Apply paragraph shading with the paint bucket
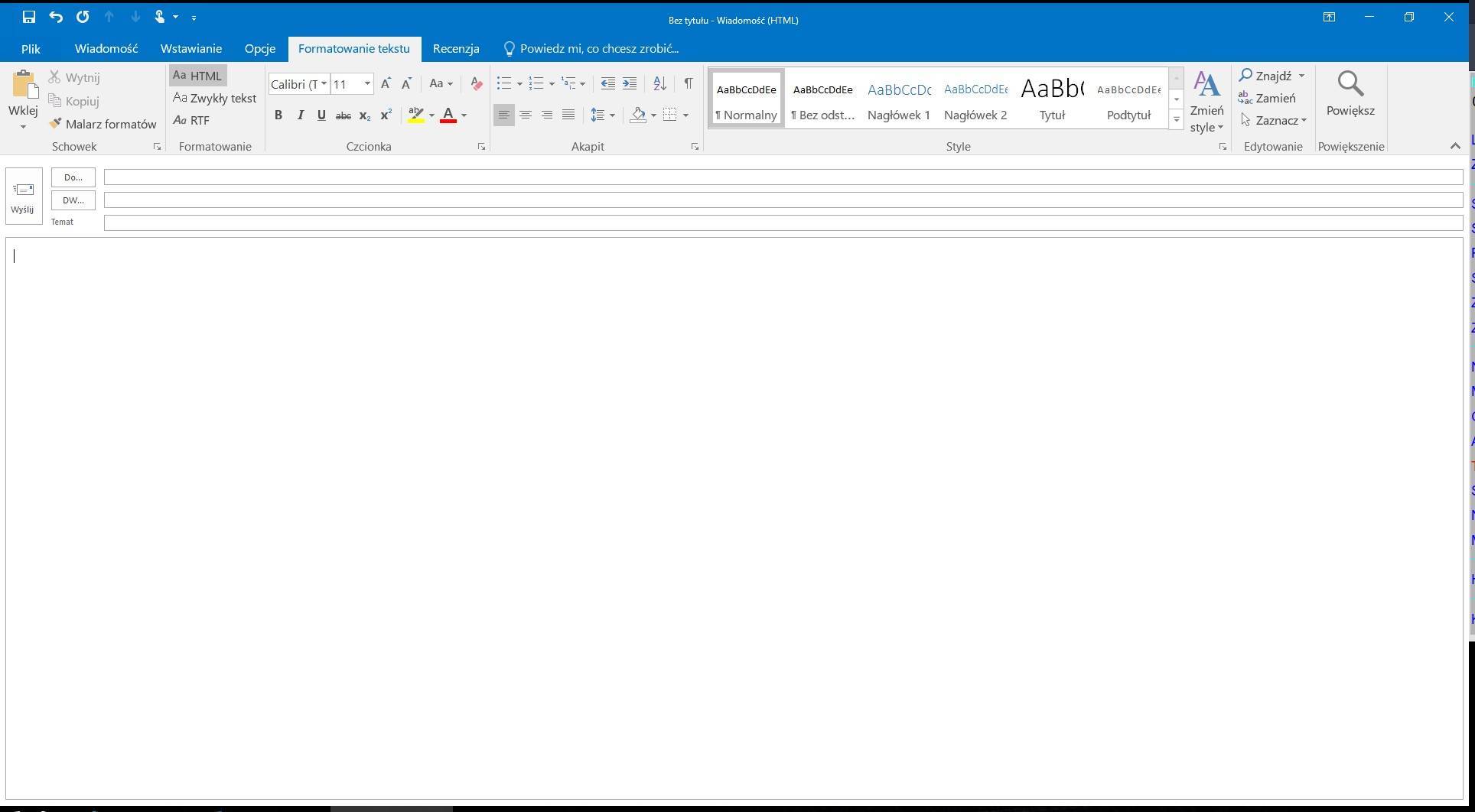 (638, 115)
